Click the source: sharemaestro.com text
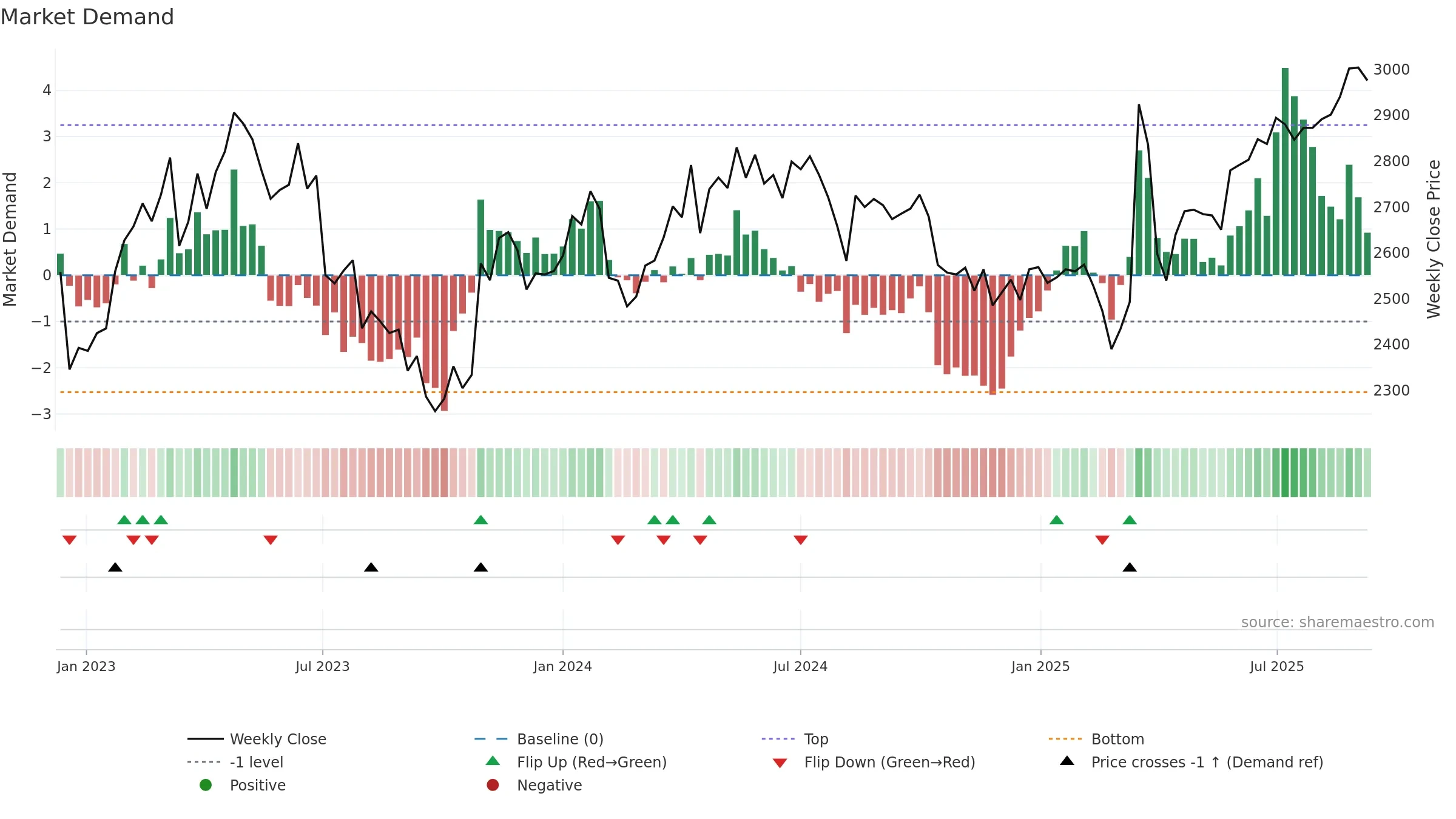The height and width of the screenshot is (819, 1456). (x=1338, y=622)
